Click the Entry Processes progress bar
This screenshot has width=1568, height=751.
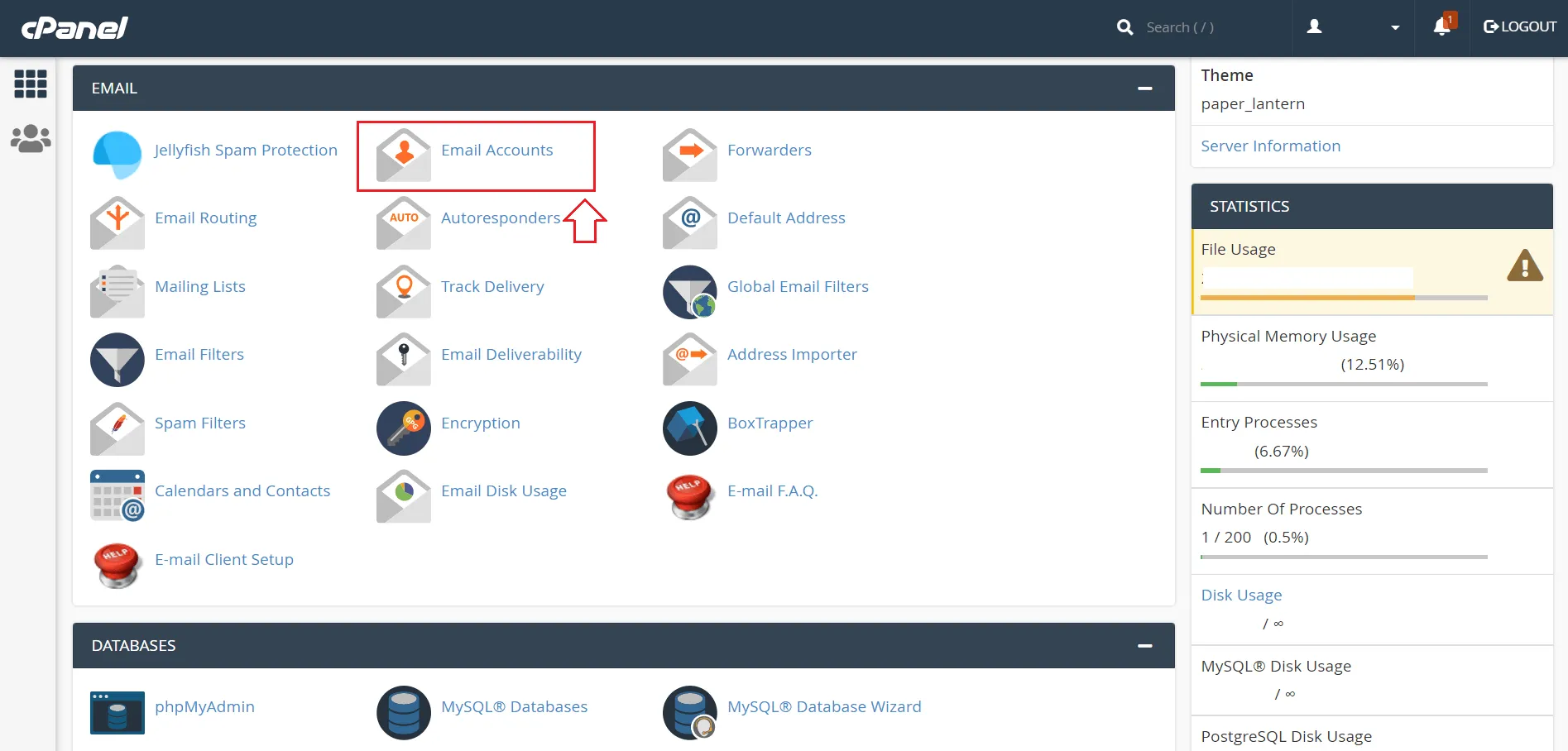(1344, 471)
